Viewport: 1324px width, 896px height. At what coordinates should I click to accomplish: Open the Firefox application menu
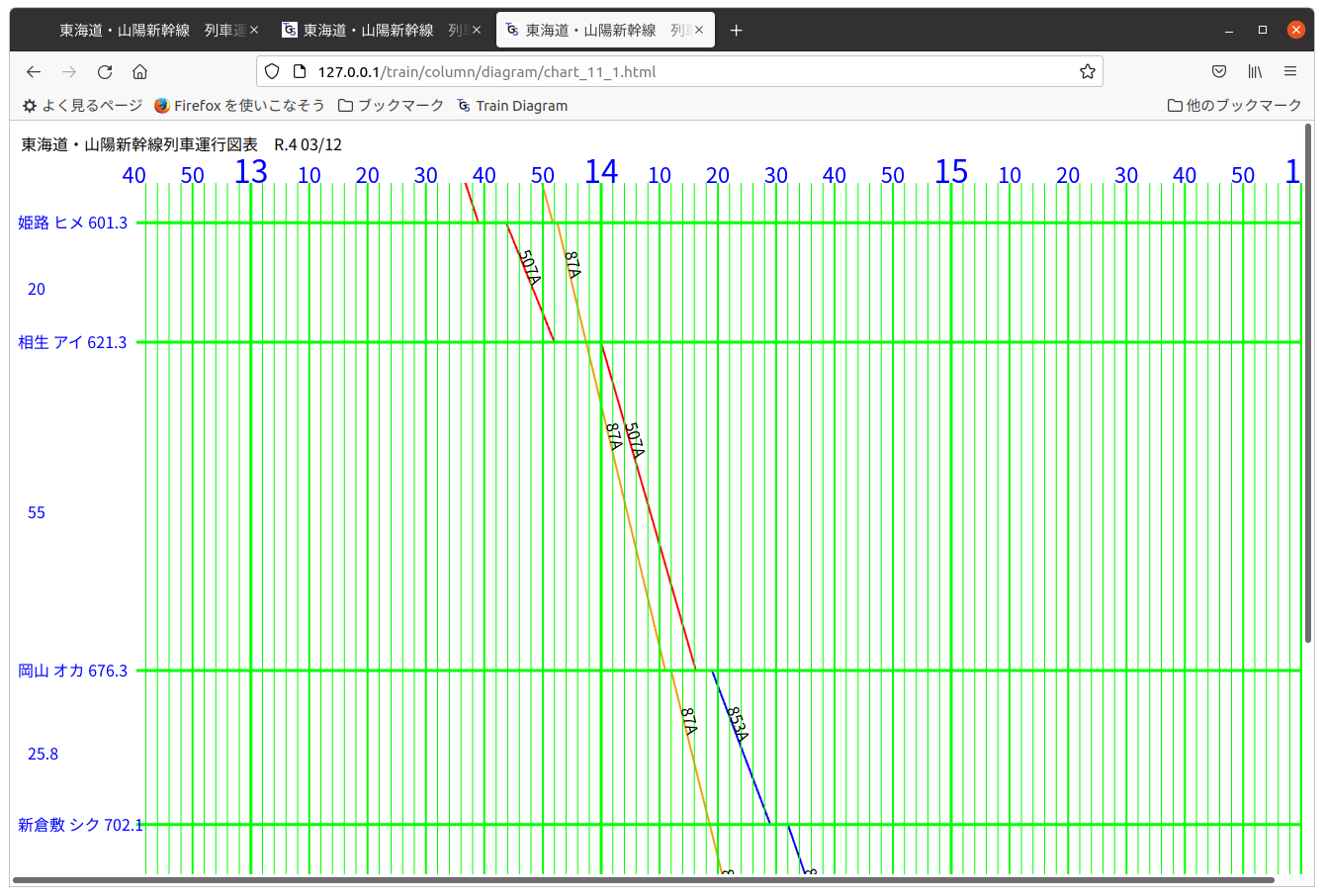tap(1290, 71)
